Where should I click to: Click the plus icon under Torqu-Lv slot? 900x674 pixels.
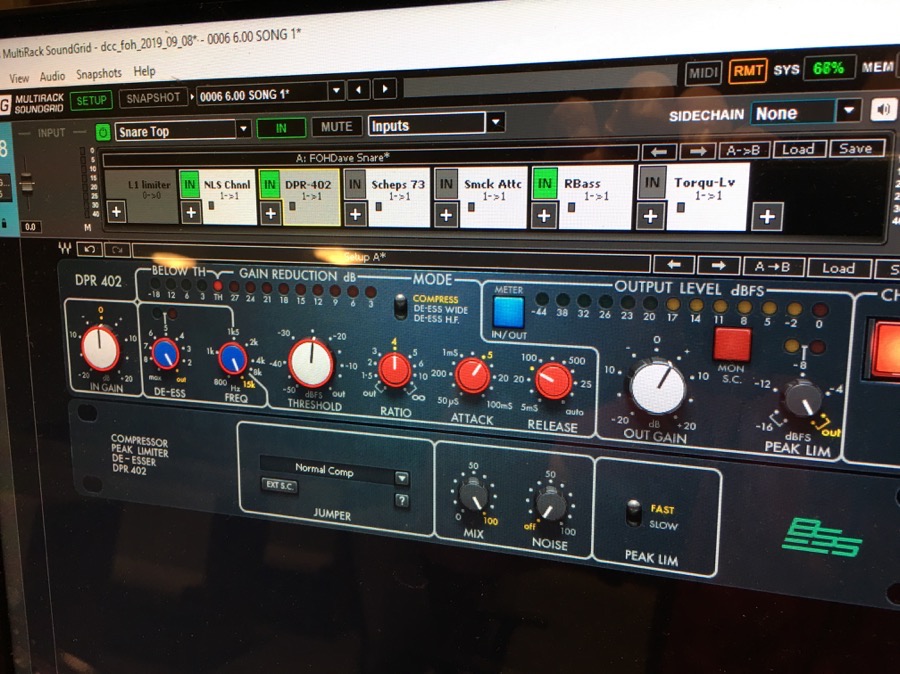click(650, 216)
